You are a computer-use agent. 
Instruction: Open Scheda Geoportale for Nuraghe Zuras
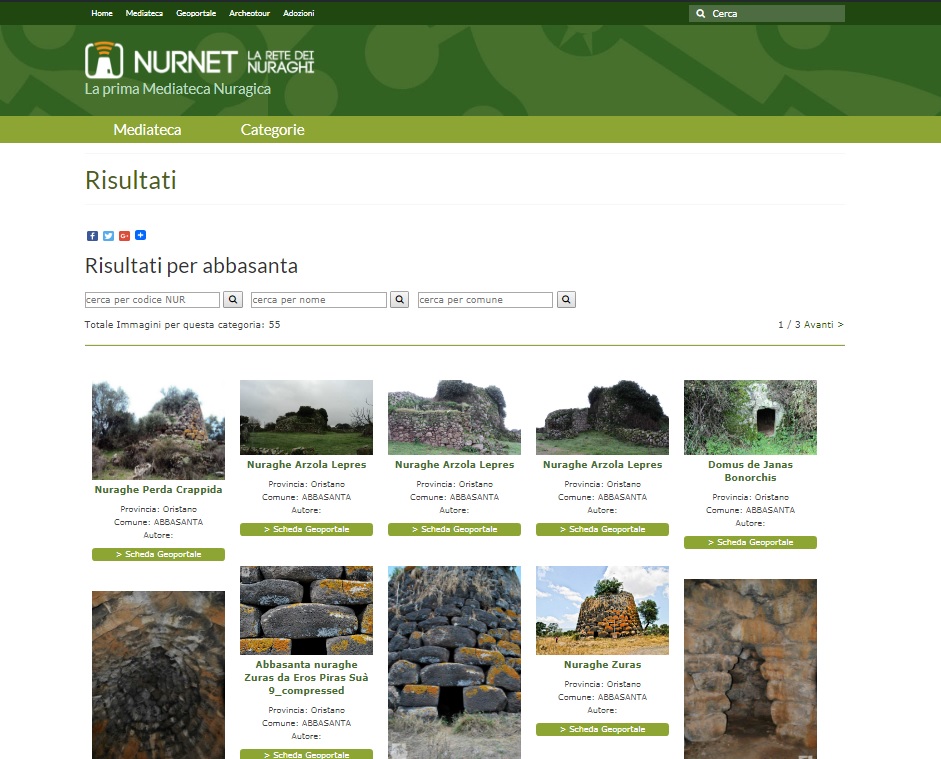603,730
